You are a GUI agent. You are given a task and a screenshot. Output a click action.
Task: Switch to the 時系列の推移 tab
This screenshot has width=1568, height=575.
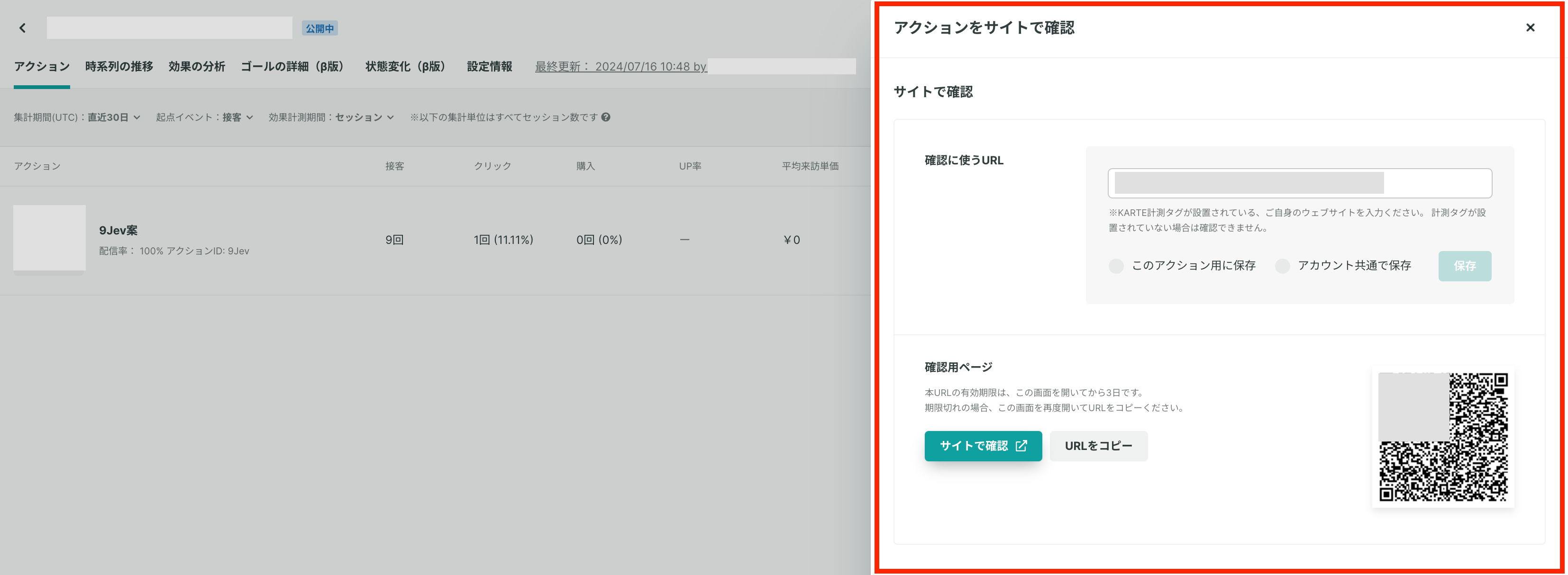pyautogui.click(x=119, y=66)
